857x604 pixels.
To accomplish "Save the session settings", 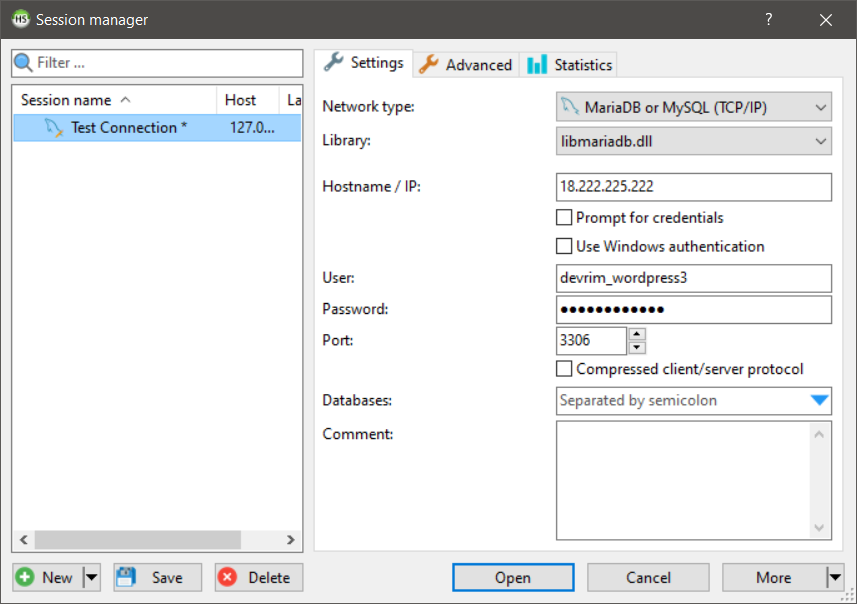I will tap(157, 577).
